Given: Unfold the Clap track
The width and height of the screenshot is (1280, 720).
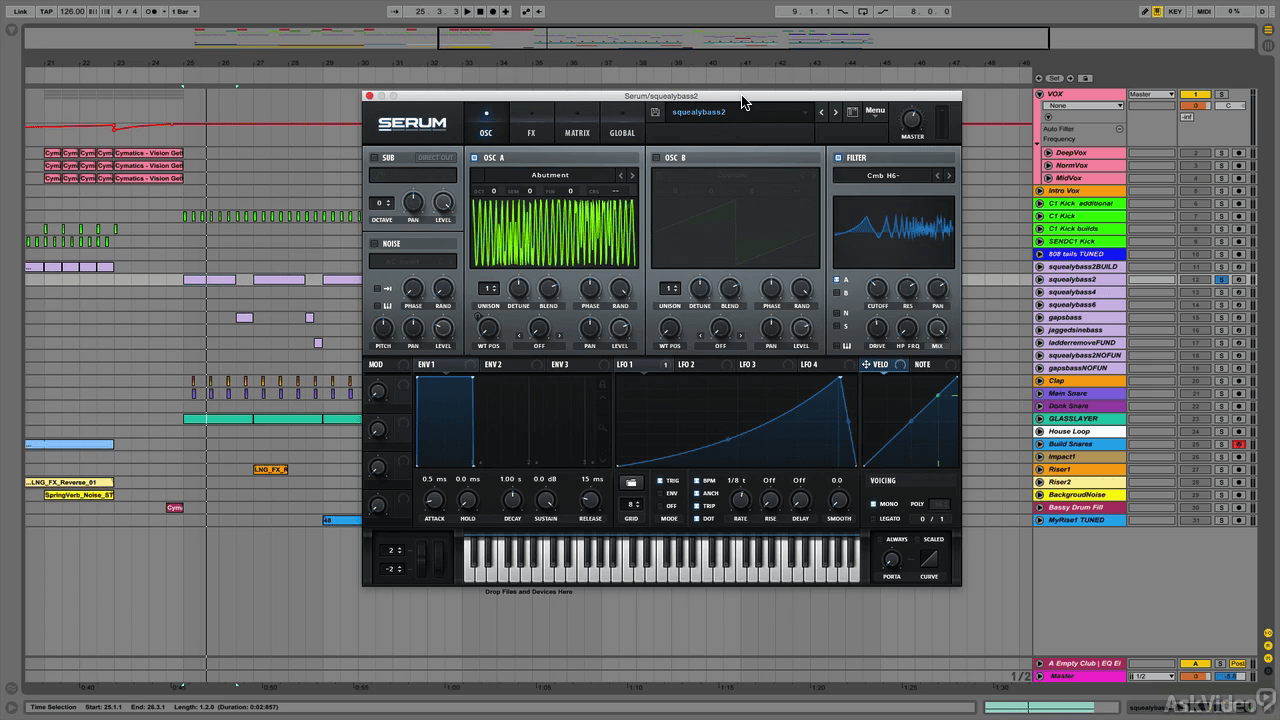Looking at the screenshot, I should pyautogui.click(x=1039, y=381).
